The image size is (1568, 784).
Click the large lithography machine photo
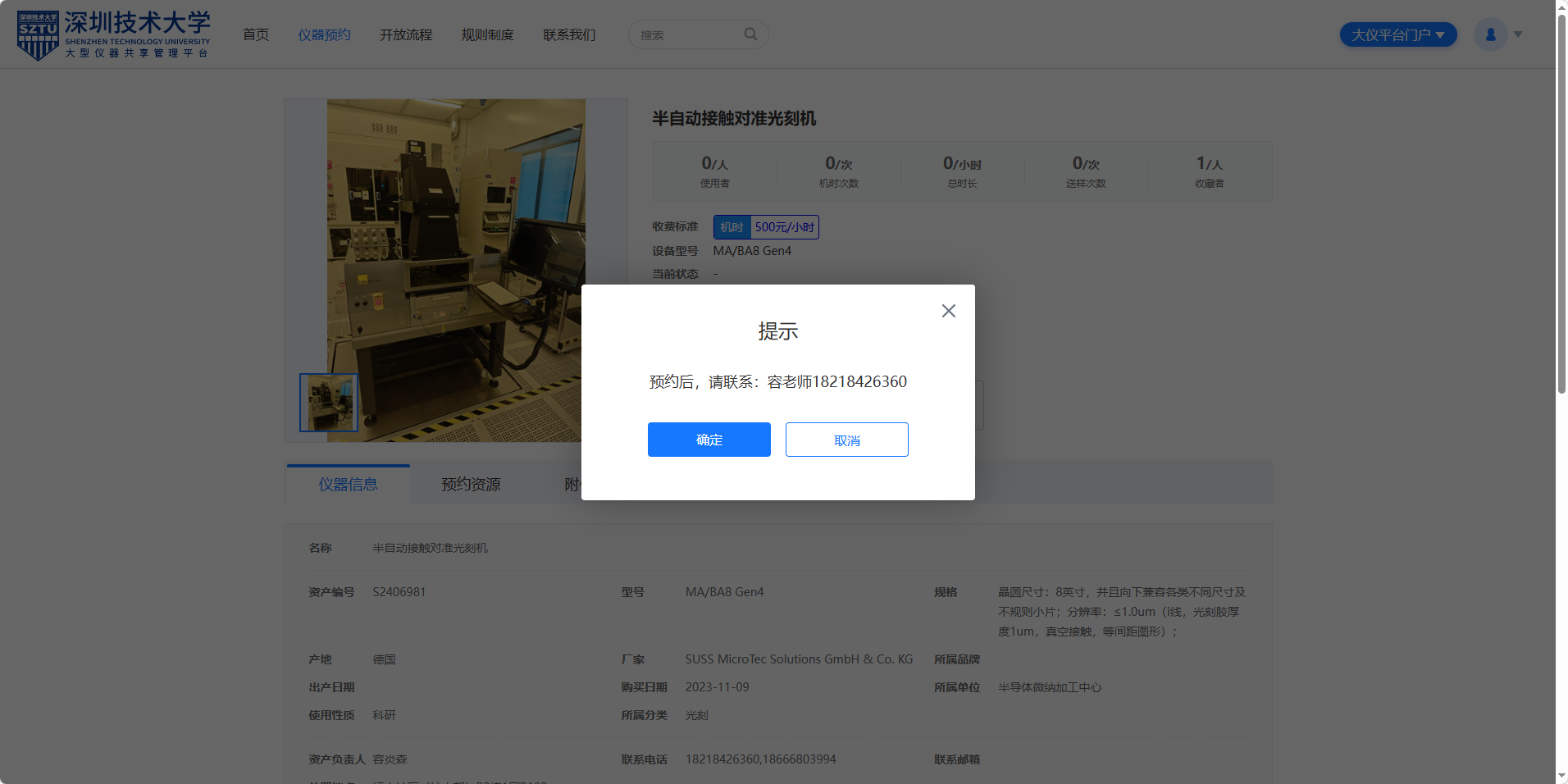455,246
